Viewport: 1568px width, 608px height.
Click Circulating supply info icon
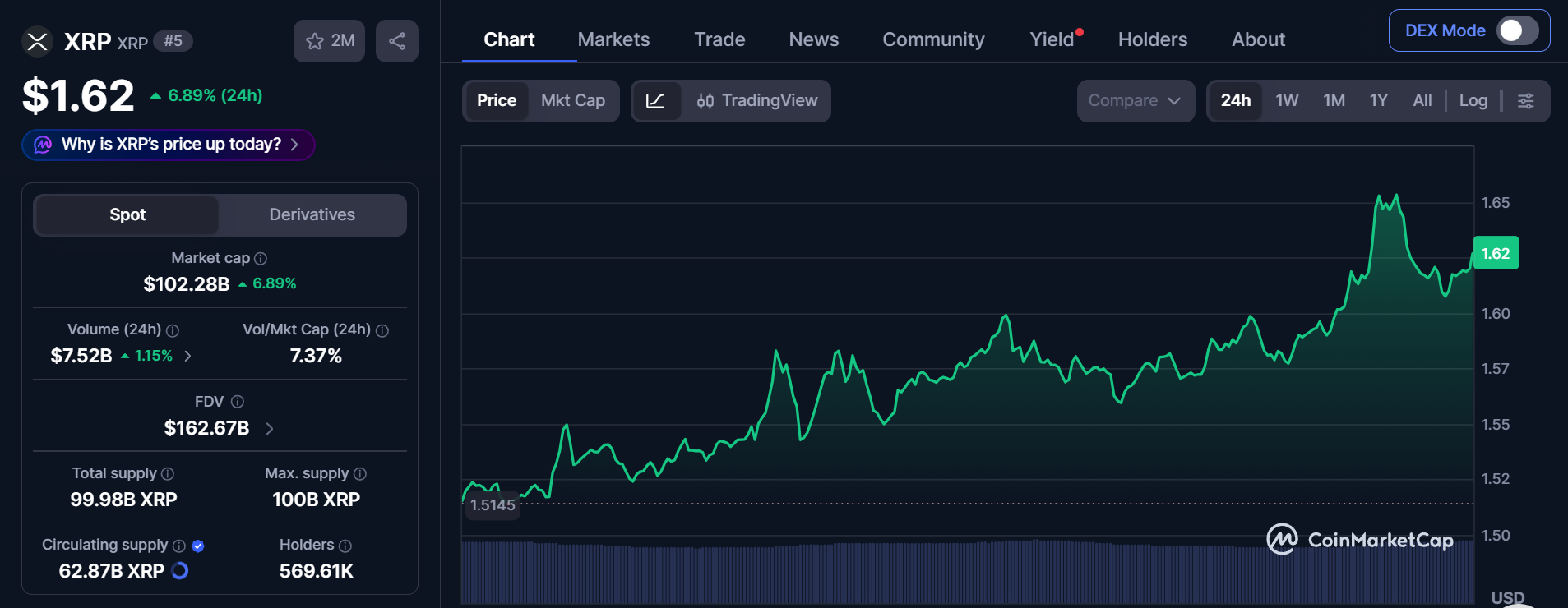click(179, 546)
